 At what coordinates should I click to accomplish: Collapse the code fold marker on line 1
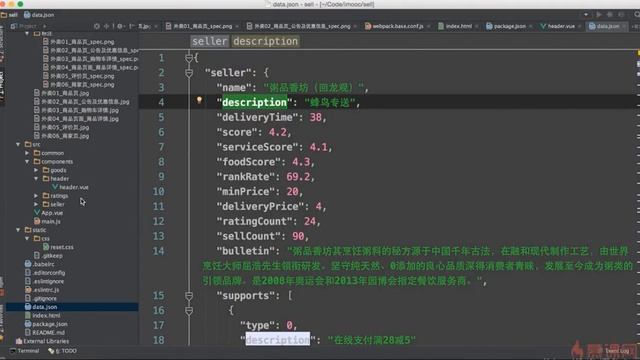click(x=189, y=58)
